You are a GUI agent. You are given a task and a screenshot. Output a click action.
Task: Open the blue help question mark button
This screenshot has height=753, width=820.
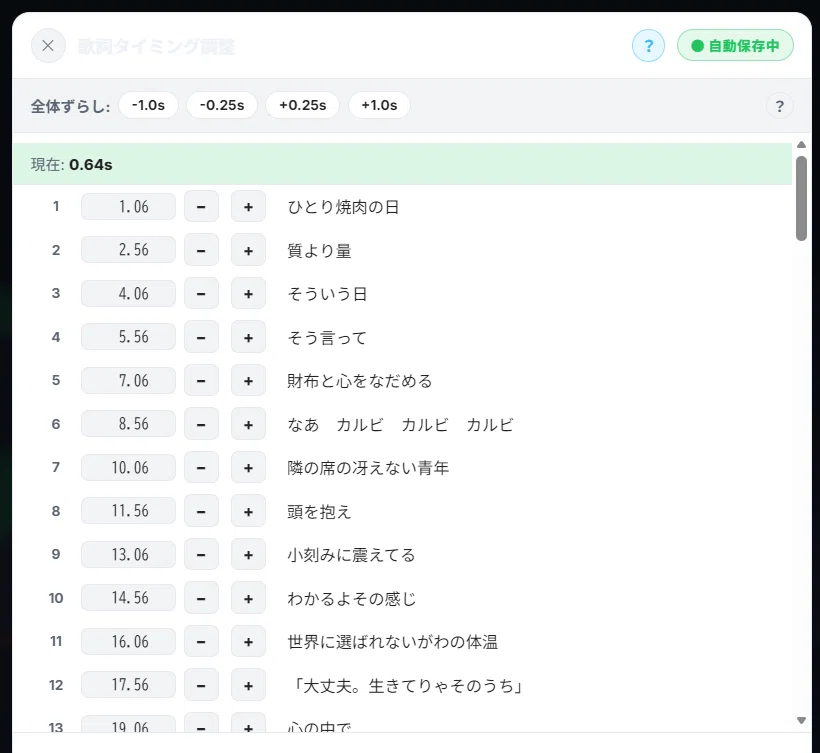tap(648, 46)
